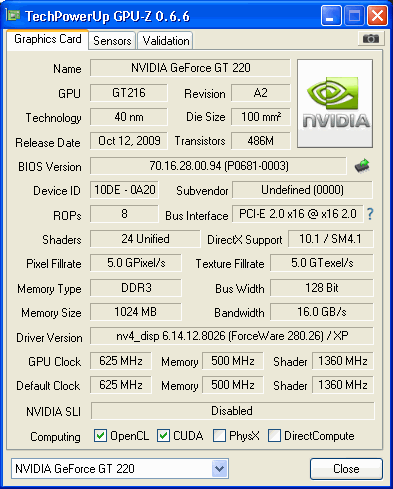
Task: Open the GPU selection dropdown arrow
Action: pos(219,469)
